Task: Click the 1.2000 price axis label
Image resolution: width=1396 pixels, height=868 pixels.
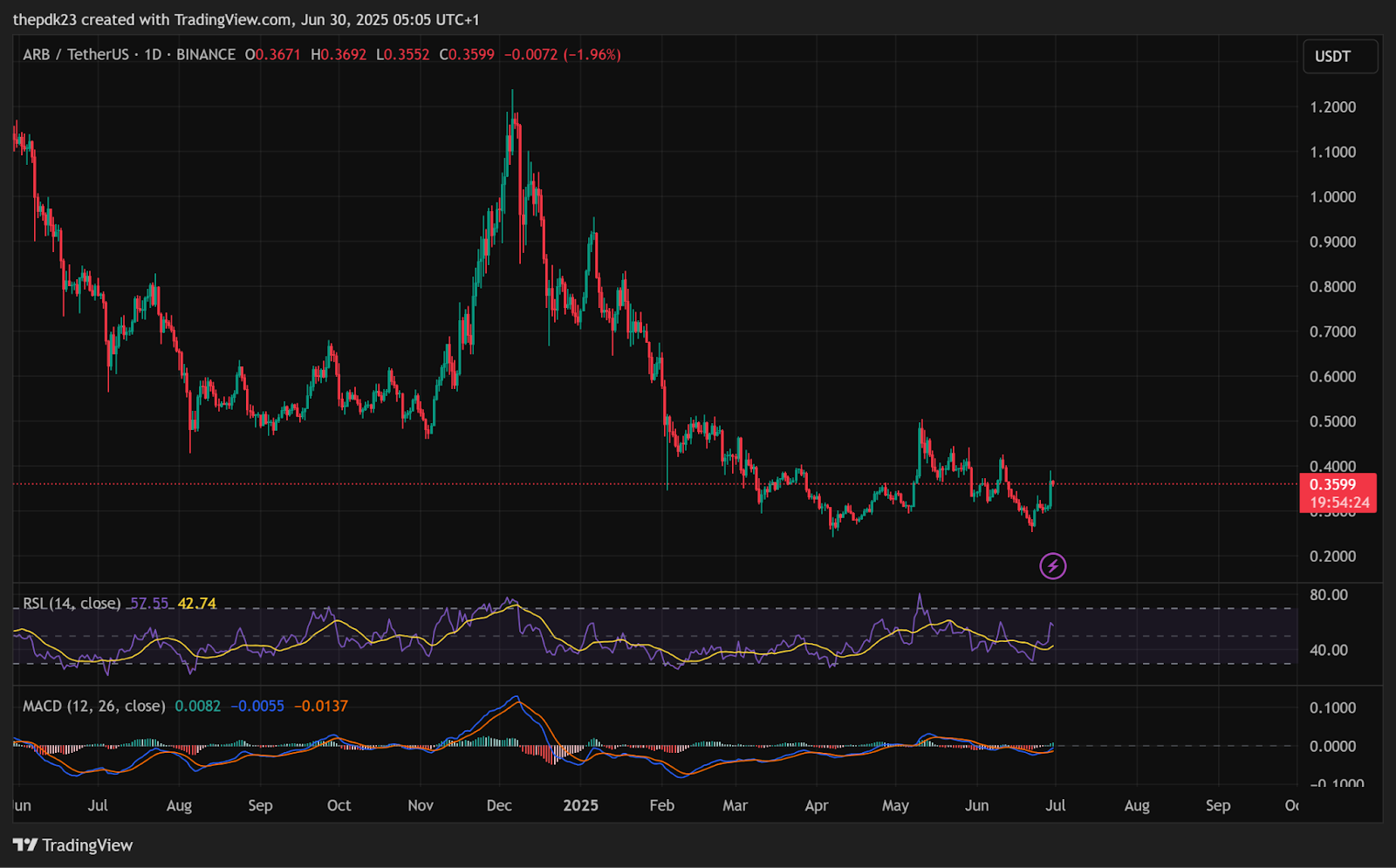Action: (x=1333, y=107)
